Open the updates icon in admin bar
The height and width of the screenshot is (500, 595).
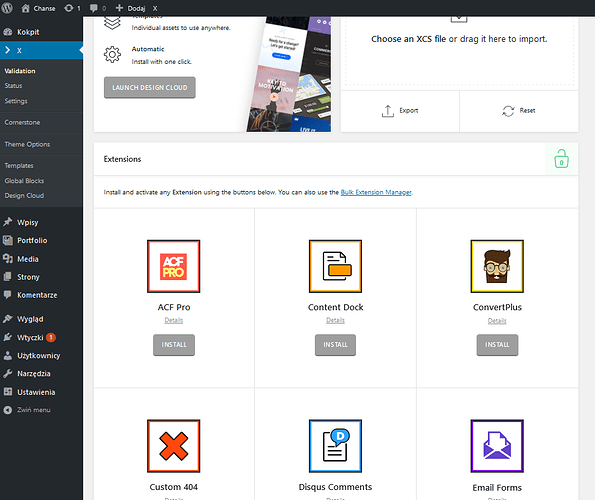tap(72, 8)
